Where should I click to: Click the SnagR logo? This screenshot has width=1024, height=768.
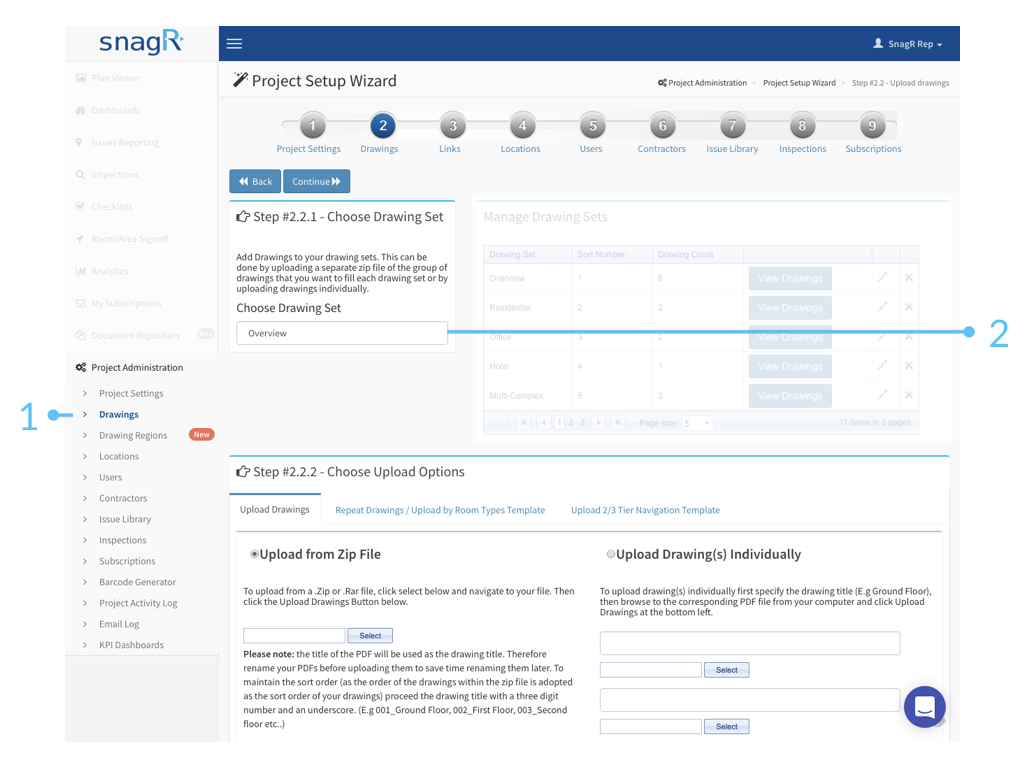141,42
